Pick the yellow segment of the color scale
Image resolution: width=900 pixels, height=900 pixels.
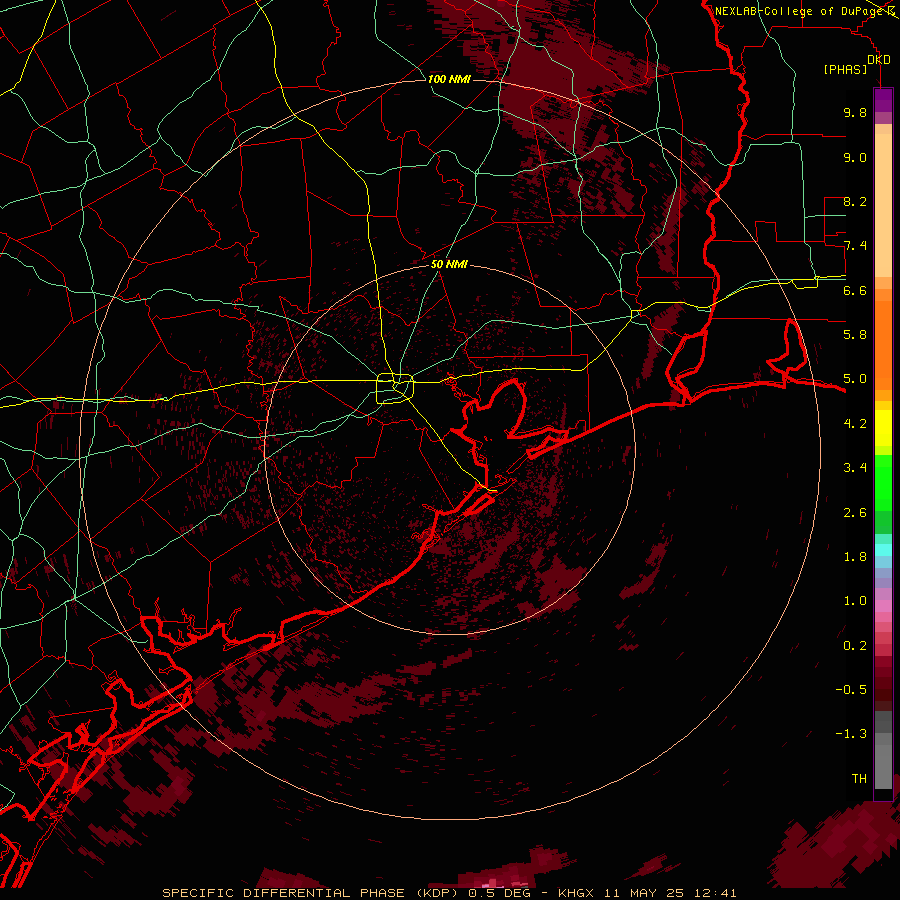[x=883, y=428]
